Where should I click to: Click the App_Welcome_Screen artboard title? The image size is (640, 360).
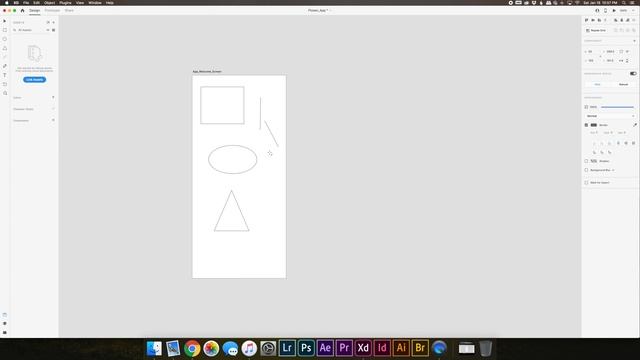click(x=207, y=71)
